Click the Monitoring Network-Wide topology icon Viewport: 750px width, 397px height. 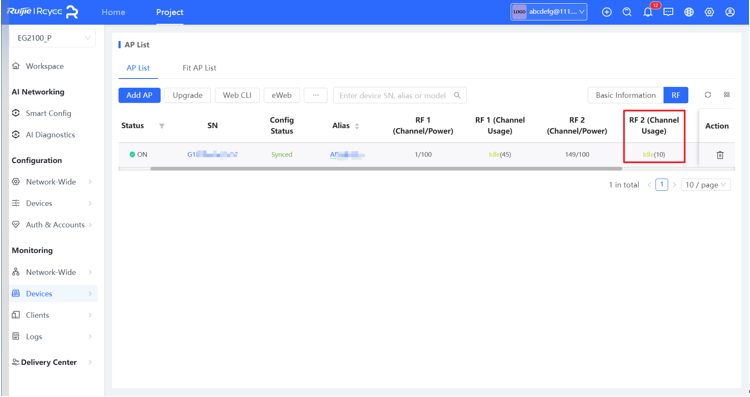(x=16, y=272)
